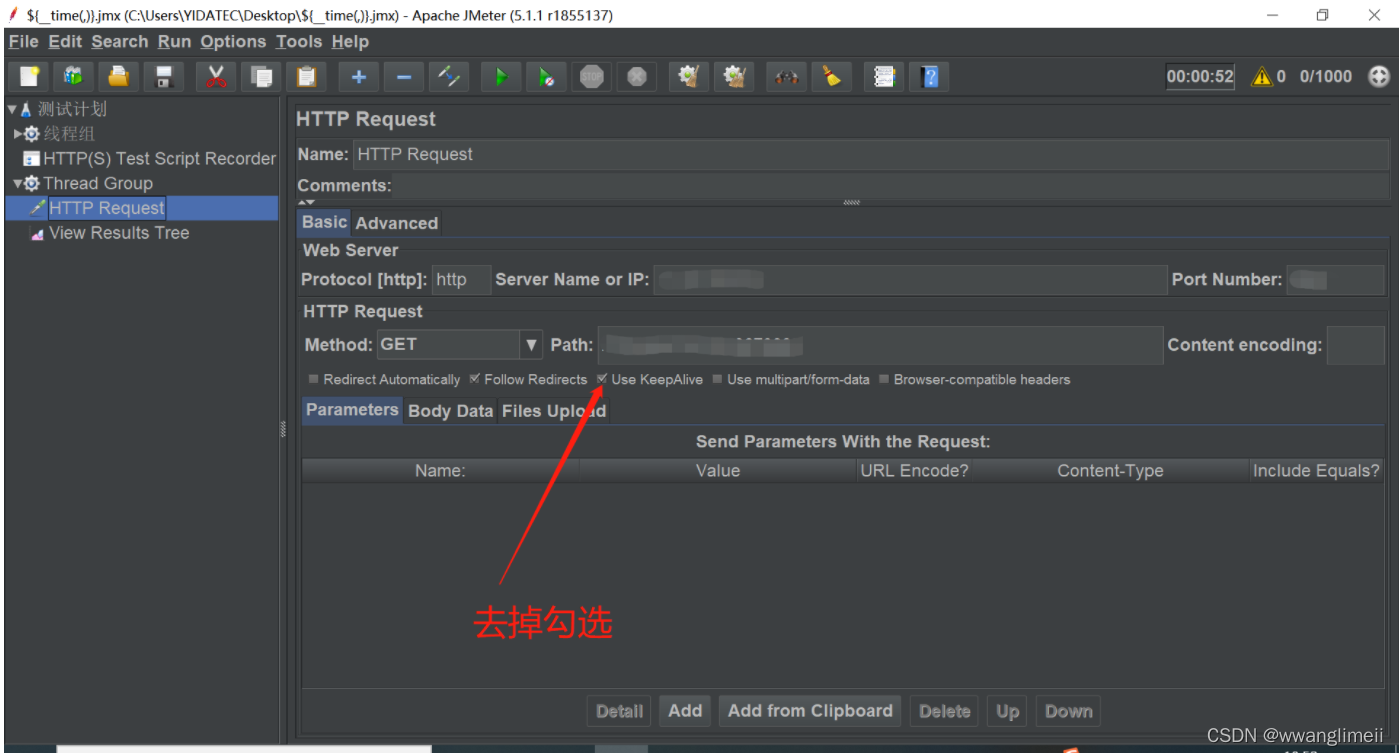Click the Protocol http input field
Viewport: 1399px width, 756px height.
tap(461, 280)
